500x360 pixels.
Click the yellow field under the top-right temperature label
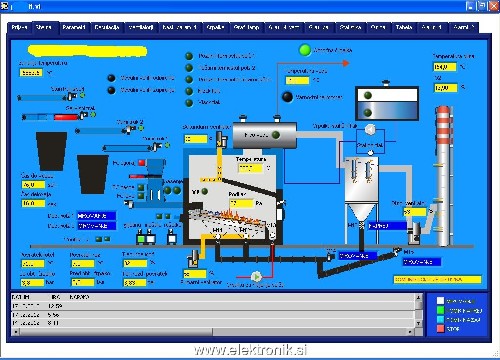445,67
